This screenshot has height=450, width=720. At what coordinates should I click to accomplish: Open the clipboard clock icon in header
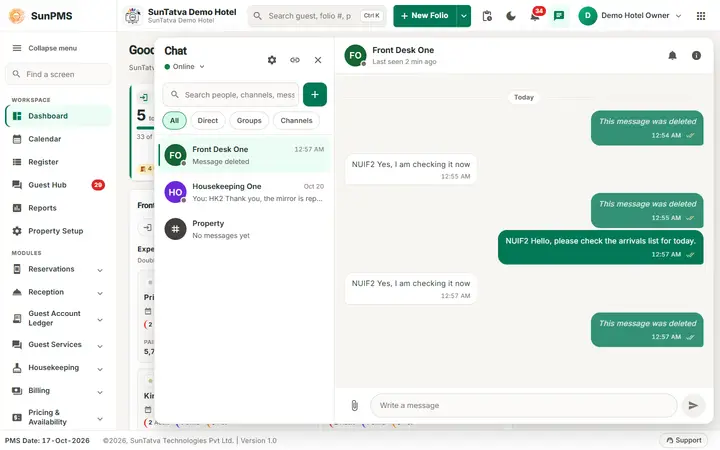coord(487,16)
